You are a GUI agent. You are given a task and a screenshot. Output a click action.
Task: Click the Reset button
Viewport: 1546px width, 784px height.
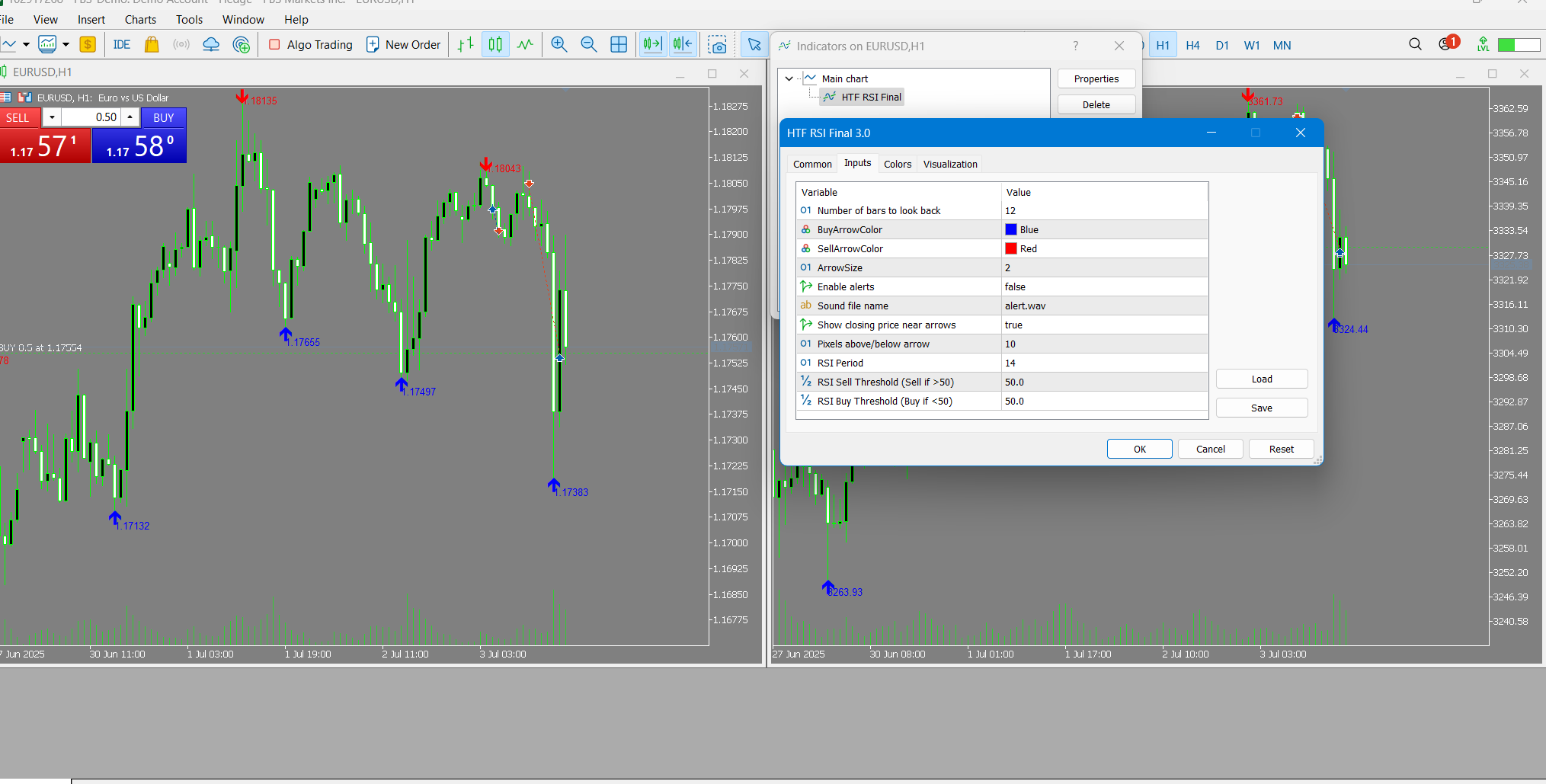click(x=1281, y=449)
